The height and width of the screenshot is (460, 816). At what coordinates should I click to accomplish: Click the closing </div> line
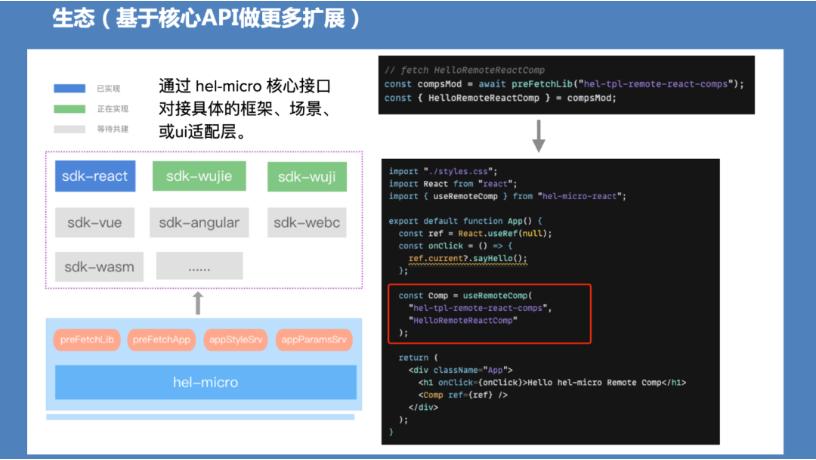423,407
